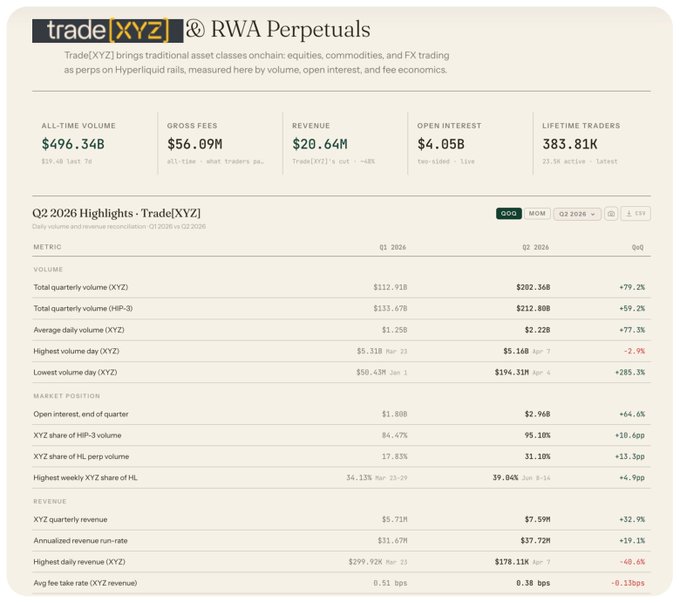Click the 'XYZ quarterly revenue' row label

point(70,519)
